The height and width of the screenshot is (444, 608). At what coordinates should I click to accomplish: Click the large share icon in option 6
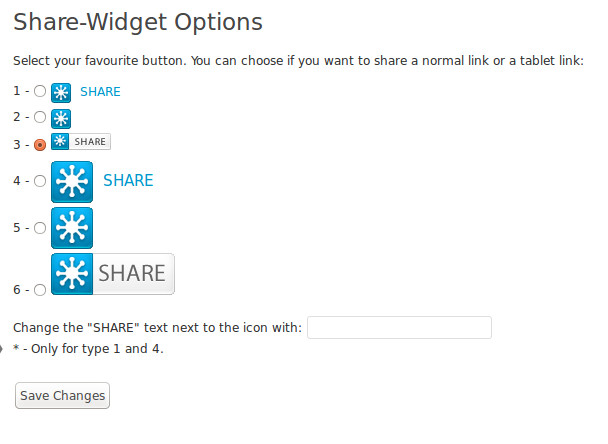pos(72,274)
